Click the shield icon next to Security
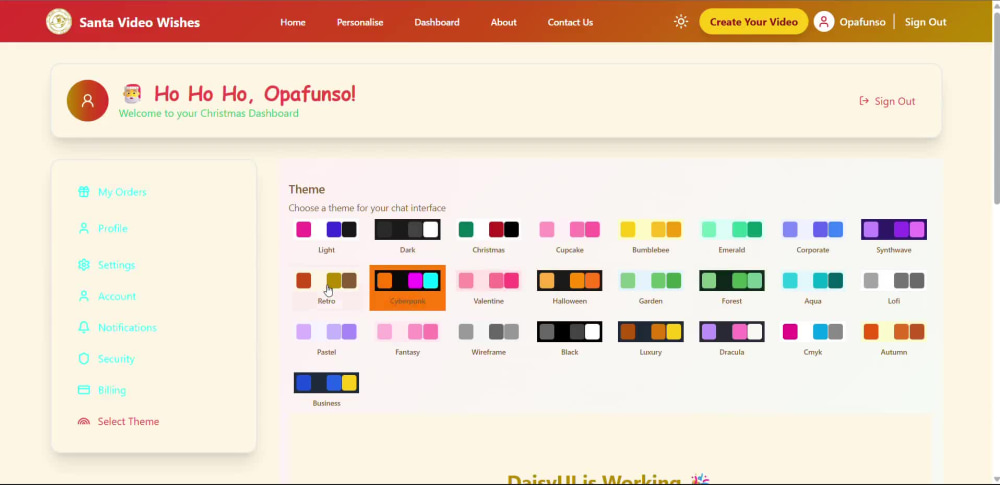This screenshot has width=1000, height=485. pos(84,359)
